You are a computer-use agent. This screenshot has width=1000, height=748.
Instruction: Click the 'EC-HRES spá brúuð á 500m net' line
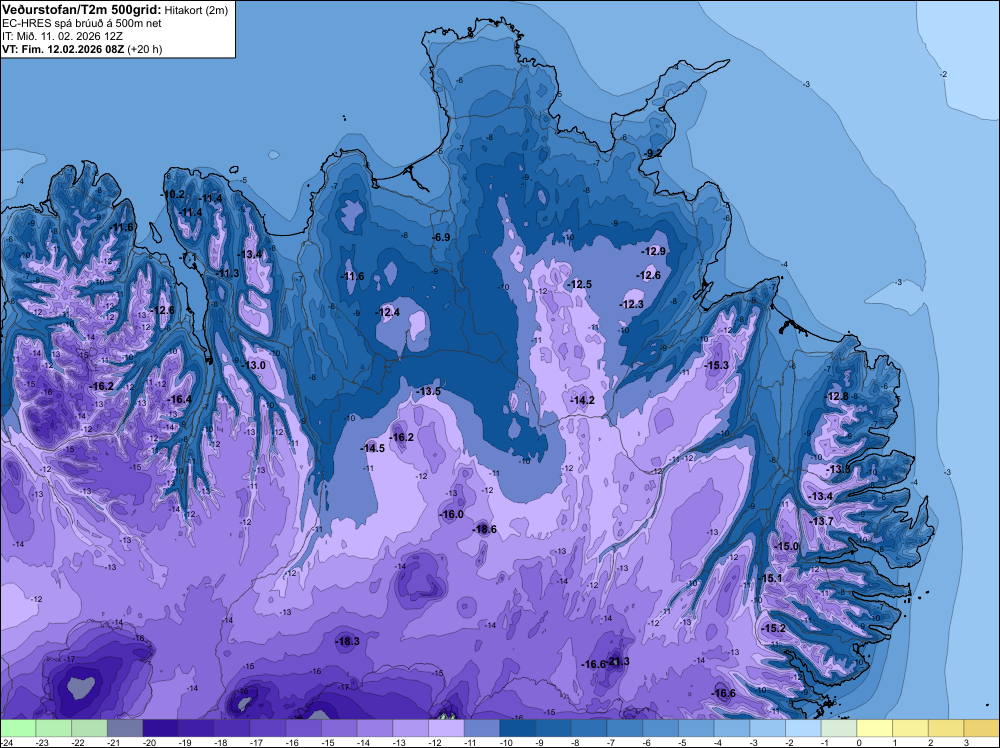click(x=82, y=24)
